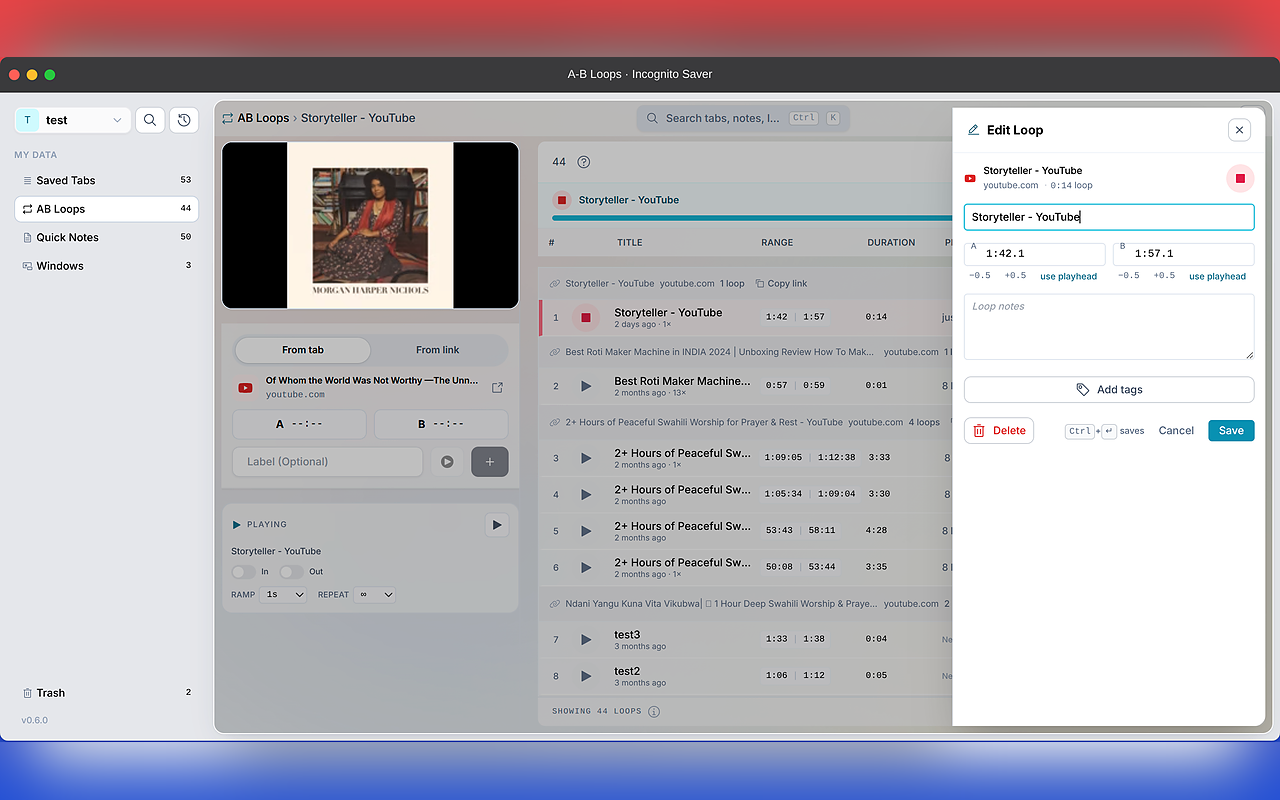
Task: Click the Loop notes text area
Action: point(1109,327)
